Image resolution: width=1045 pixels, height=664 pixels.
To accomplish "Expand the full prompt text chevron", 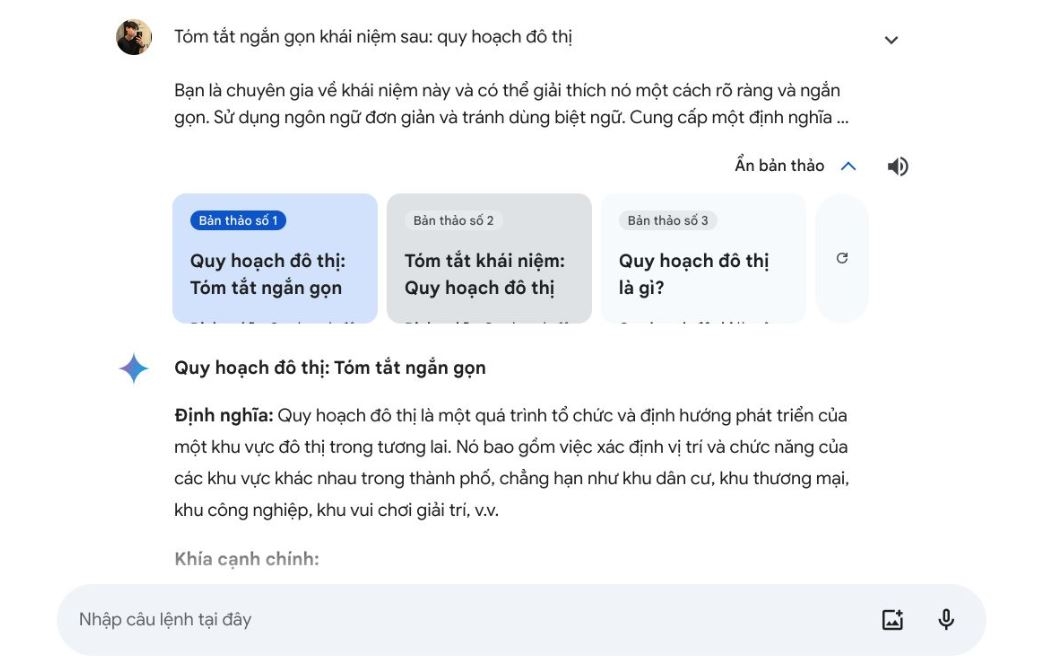I will pyautogui.click(x=891, y=40).
